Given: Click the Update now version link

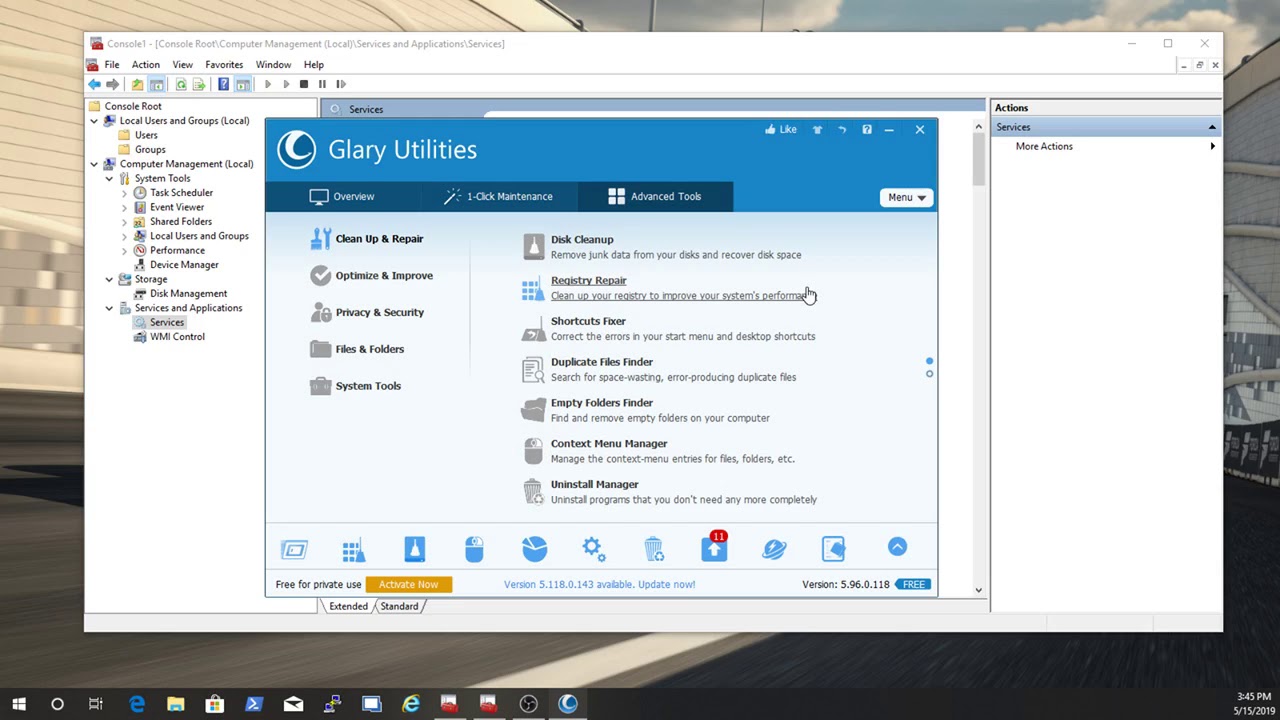Looking at the screenshot, I should (599, 584).
